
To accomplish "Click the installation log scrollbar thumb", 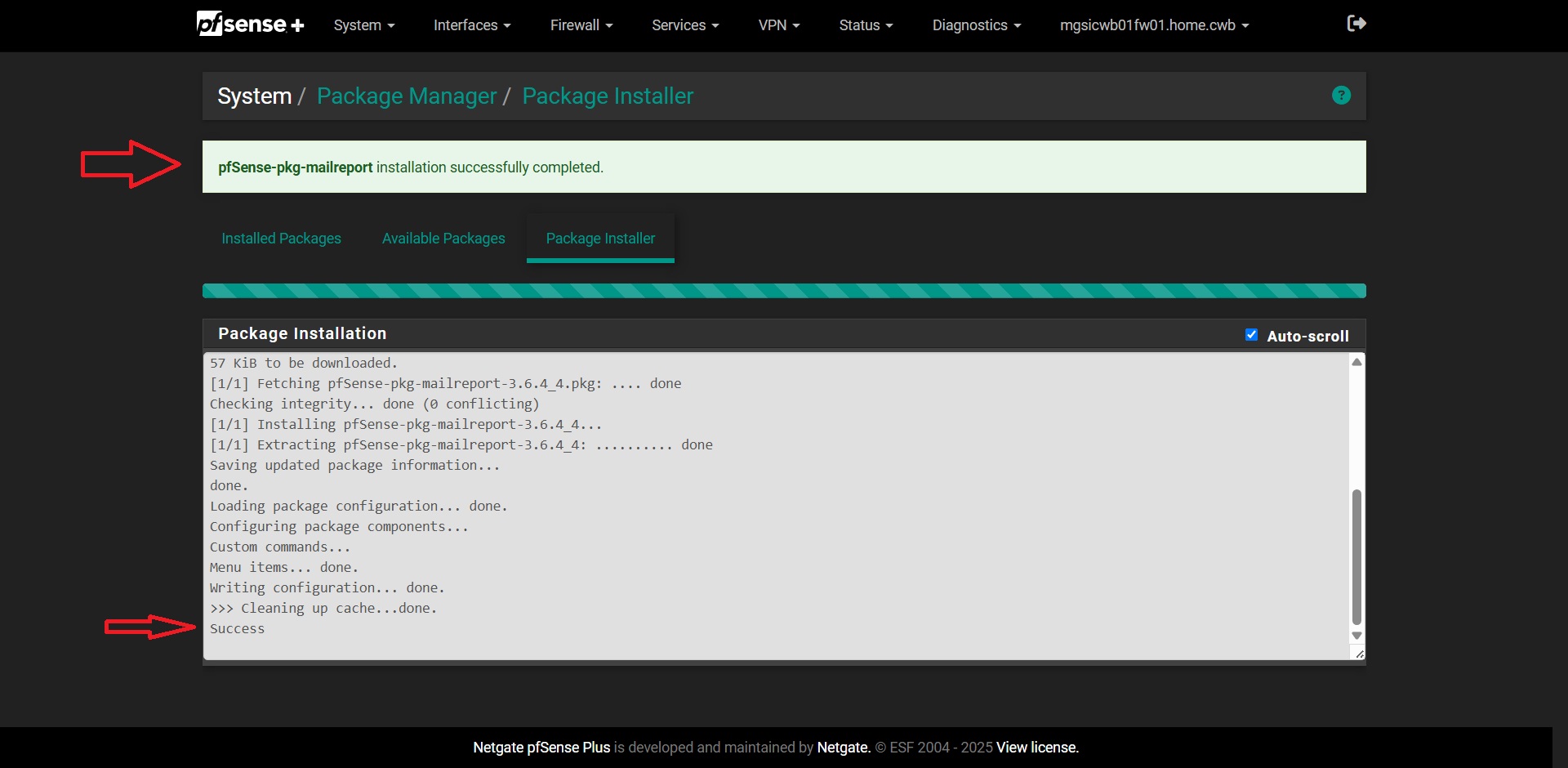I will click(x=1356, y=556).
